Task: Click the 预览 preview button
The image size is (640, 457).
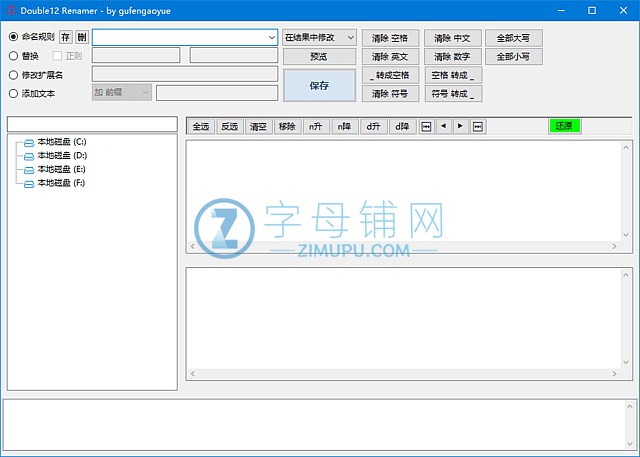Action: pos(319,57)
